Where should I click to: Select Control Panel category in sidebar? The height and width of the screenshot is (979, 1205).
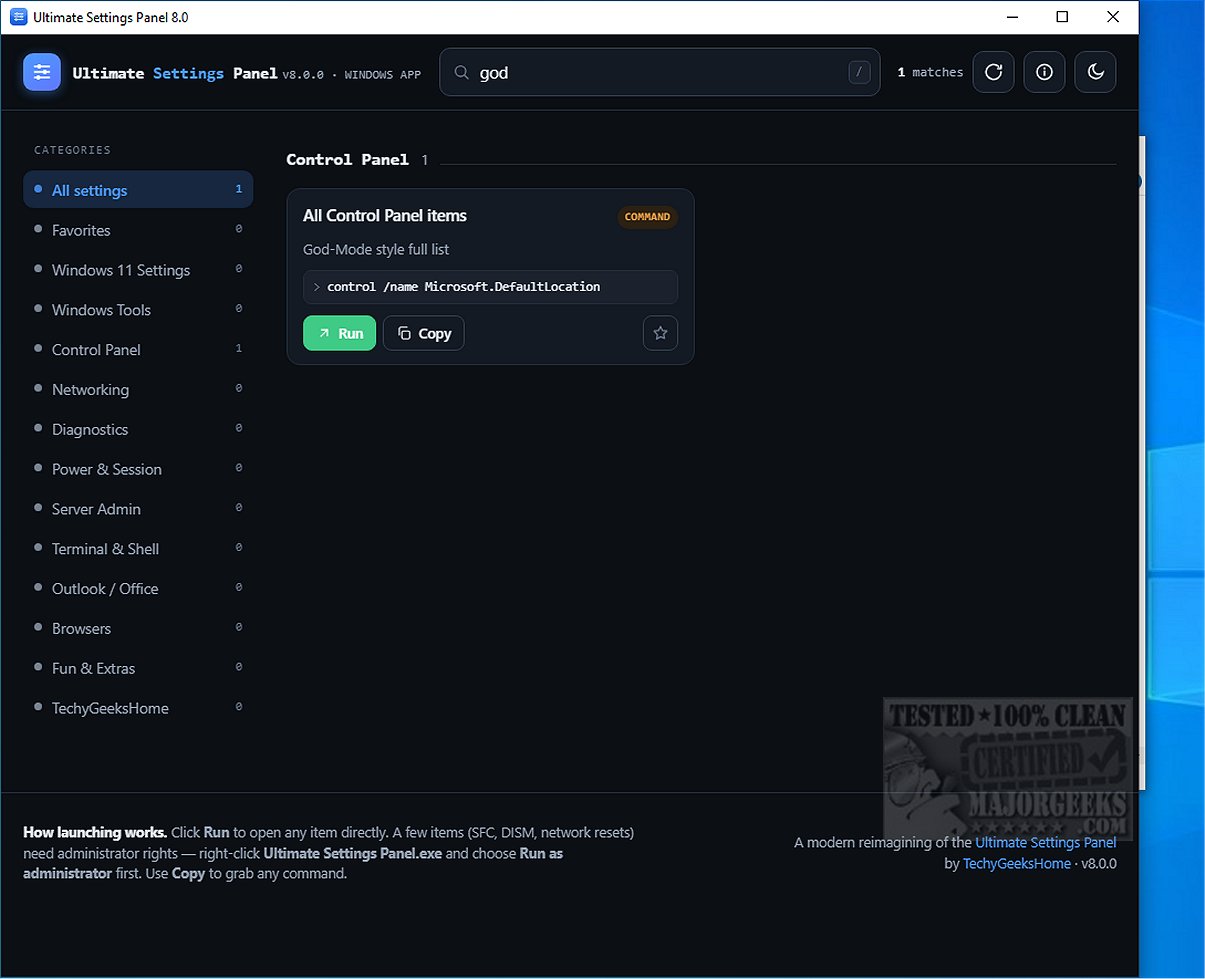click(138, 350)
